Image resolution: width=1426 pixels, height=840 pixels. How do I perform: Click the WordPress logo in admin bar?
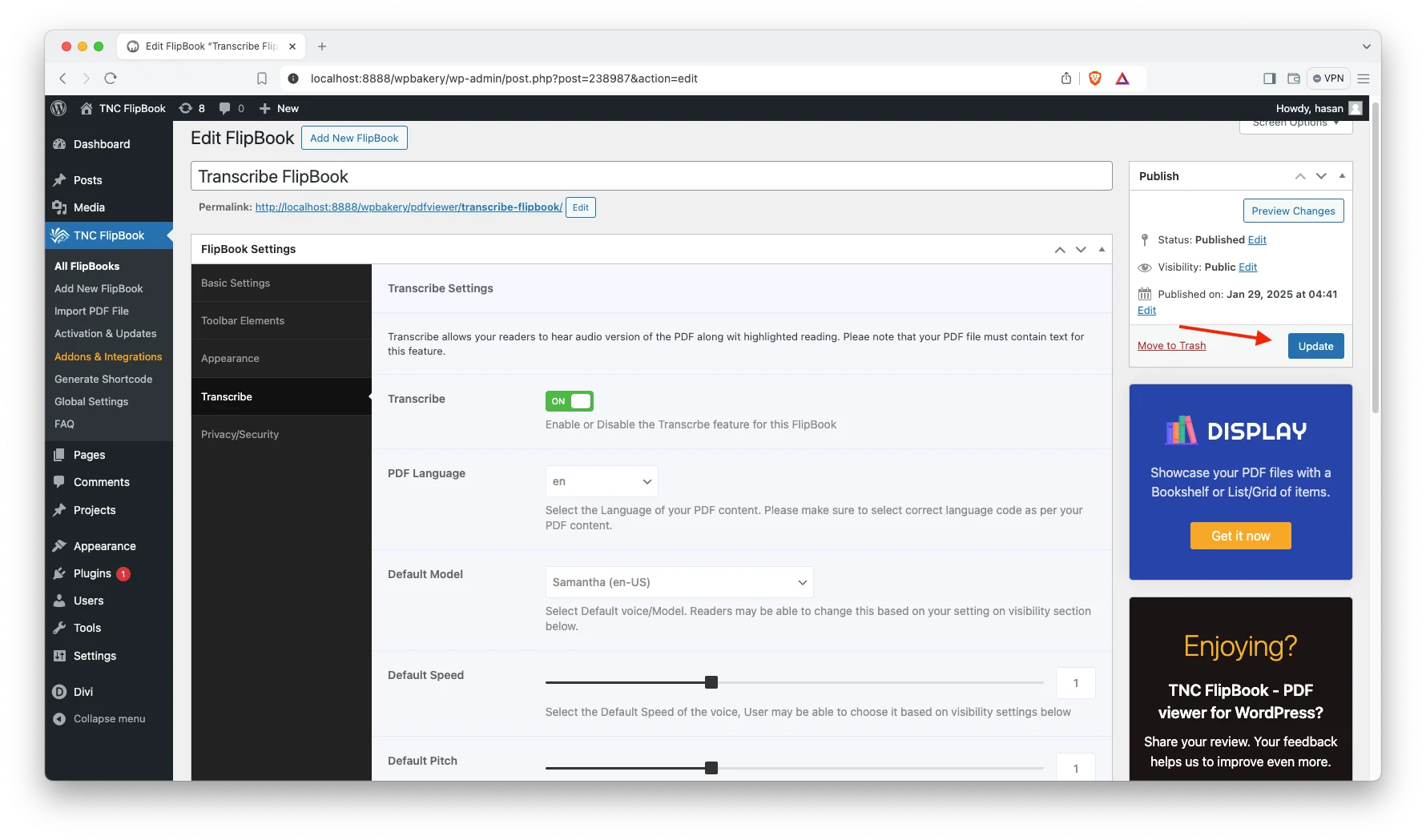point(58,108)
